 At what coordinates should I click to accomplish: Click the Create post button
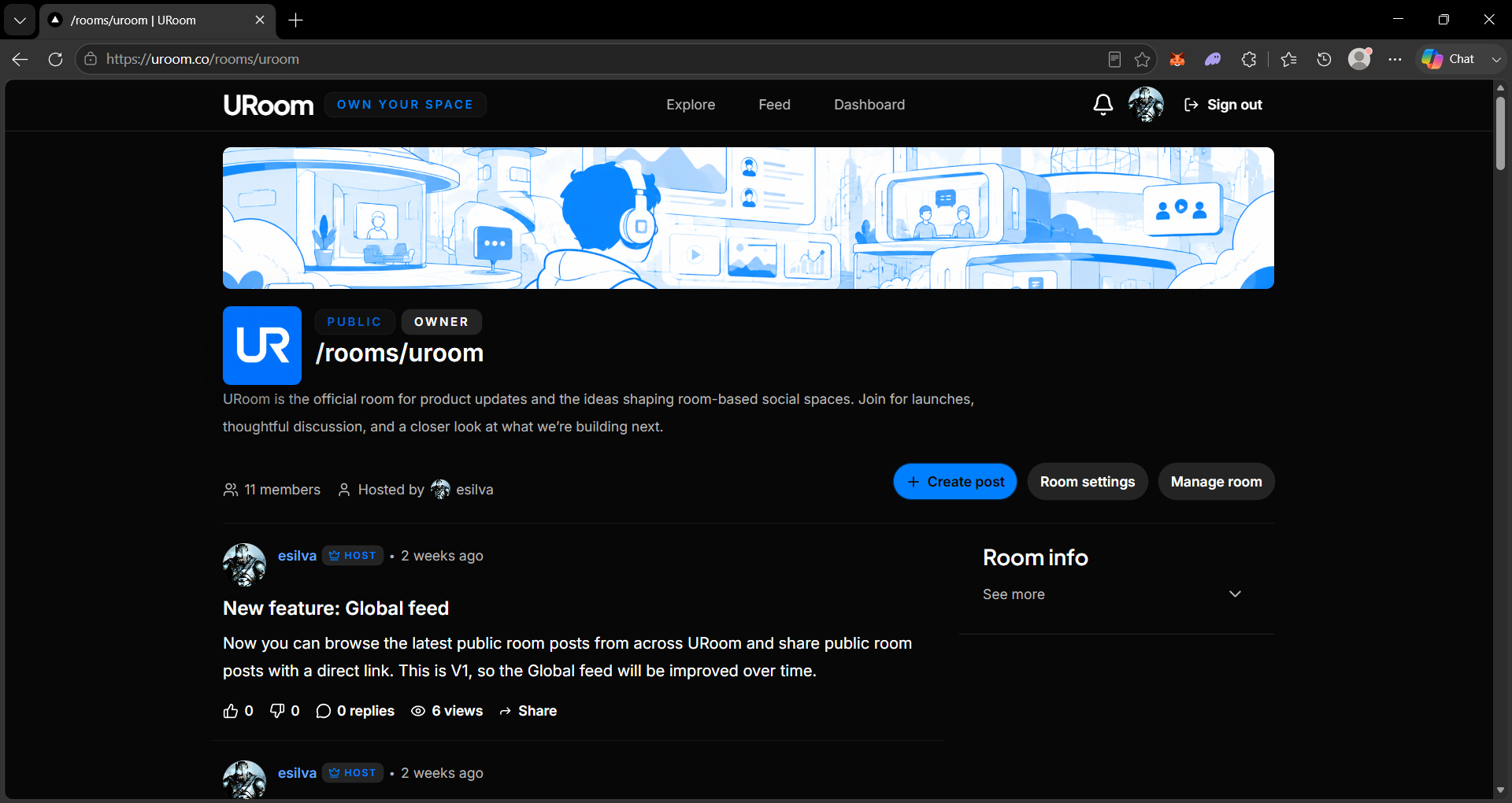point(955,482)
